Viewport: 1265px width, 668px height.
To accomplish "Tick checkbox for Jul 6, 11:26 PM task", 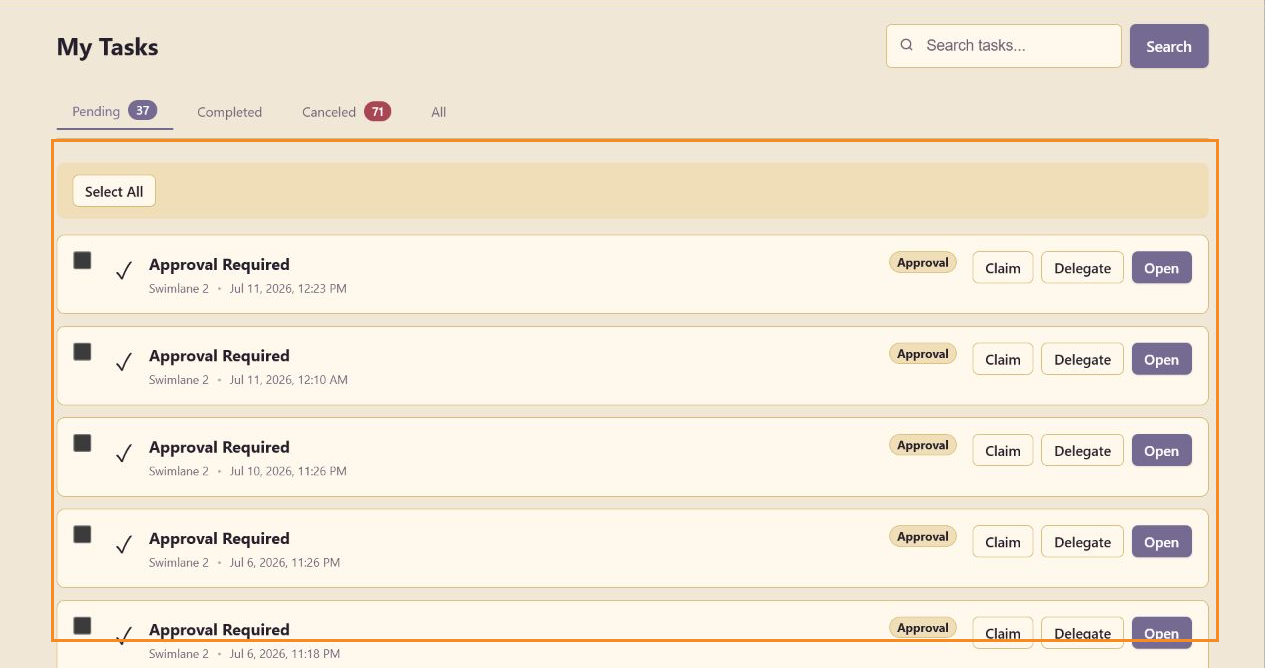I will point(82,534).
